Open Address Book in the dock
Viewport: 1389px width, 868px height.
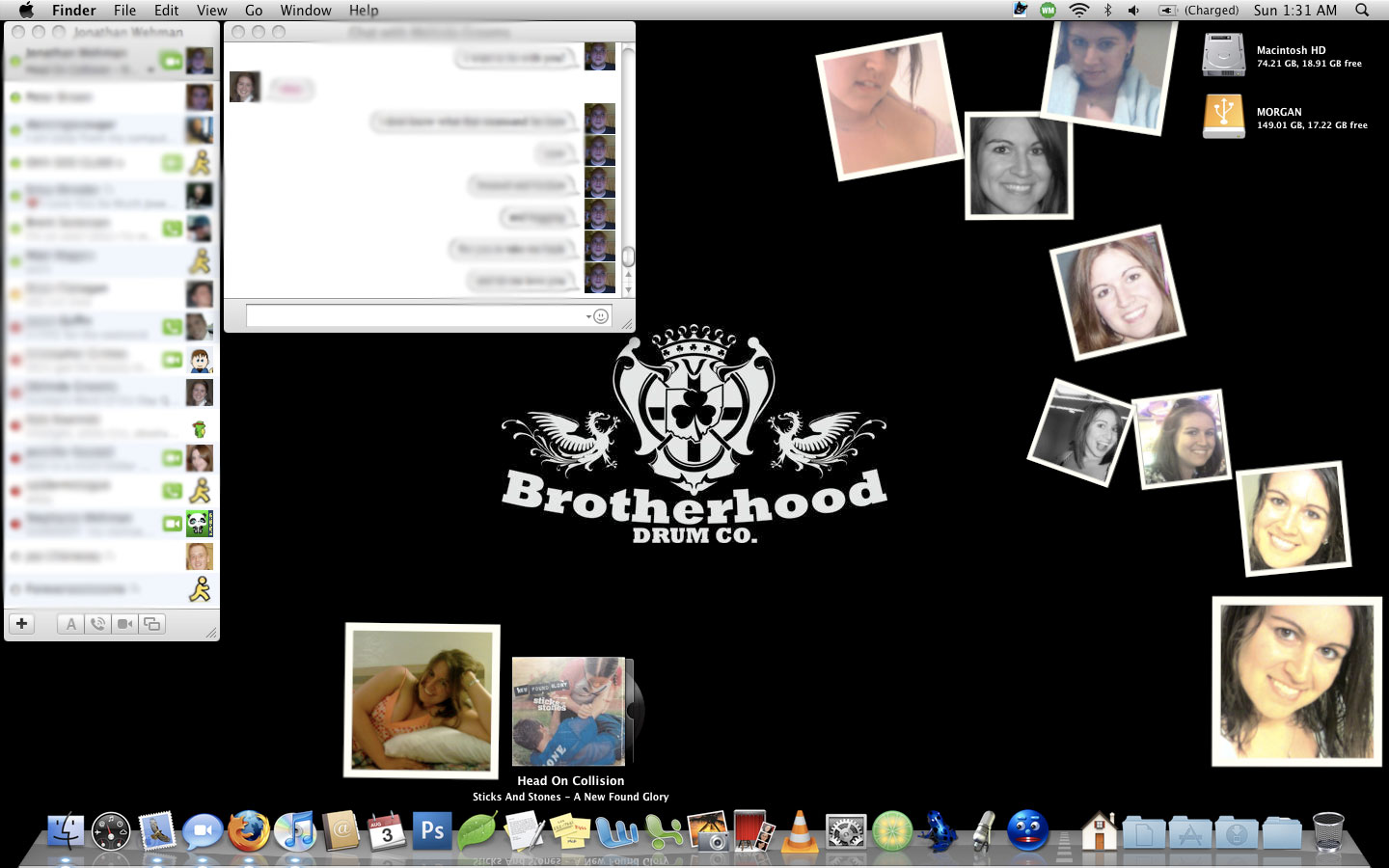click(x=340, y=830)
